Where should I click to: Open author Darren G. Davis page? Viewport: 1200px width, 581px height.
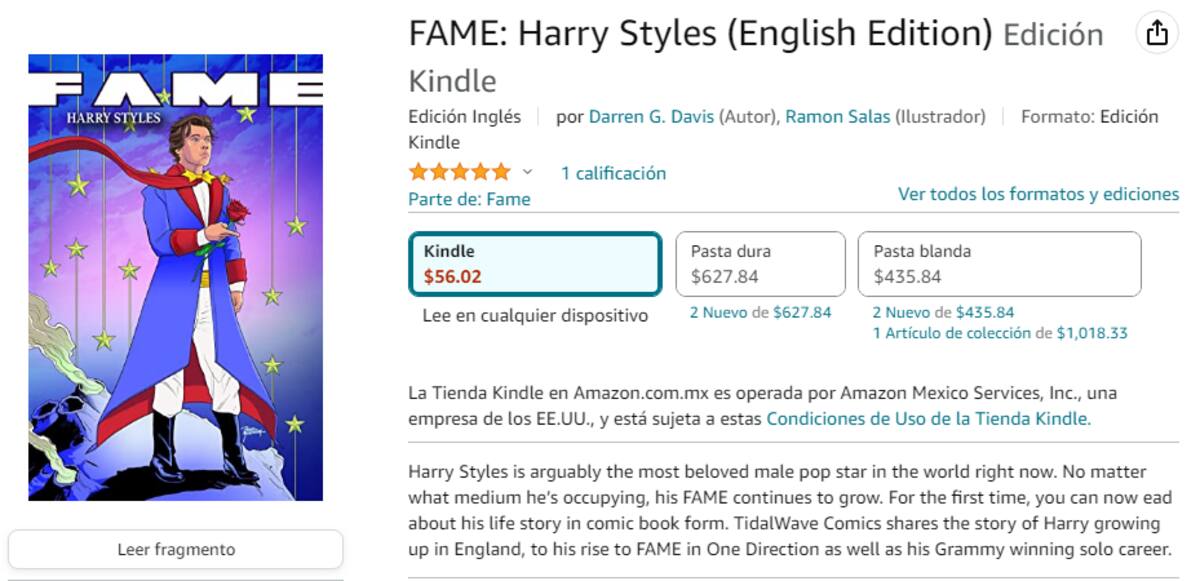(x=651, y=117)
